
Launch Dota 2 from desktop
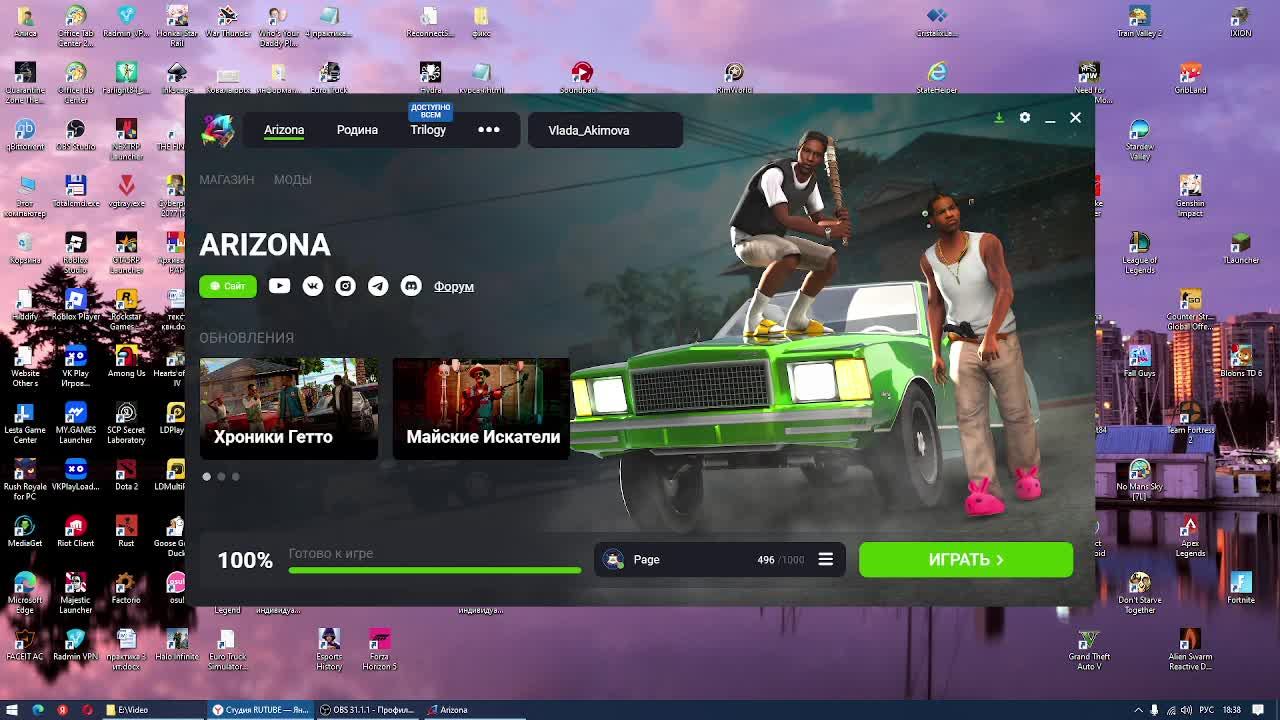pyautogui.click(x=126, y=475)
